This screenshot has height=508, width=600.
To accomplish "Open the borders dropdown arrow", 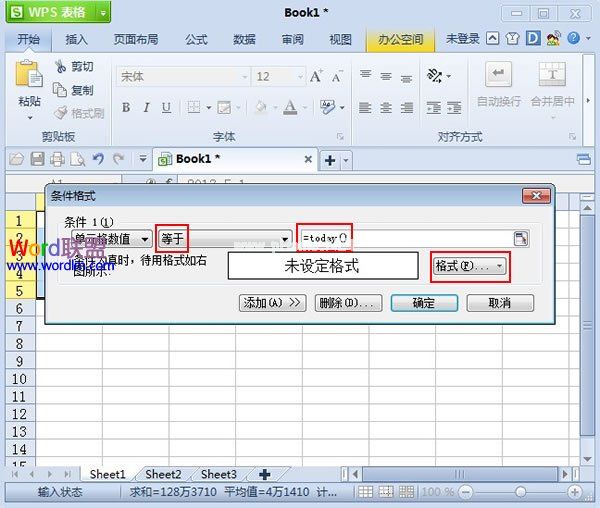I will [209, 108].
